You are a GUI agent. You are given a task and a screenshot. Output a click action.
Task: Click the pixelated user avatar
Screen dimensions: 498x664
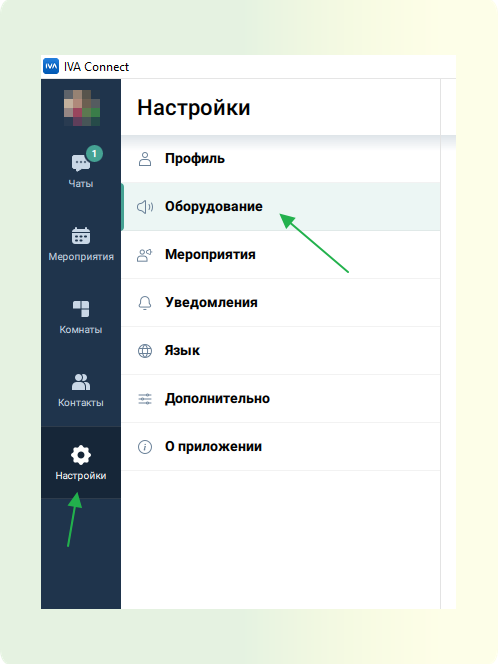[x=82, y=108]
